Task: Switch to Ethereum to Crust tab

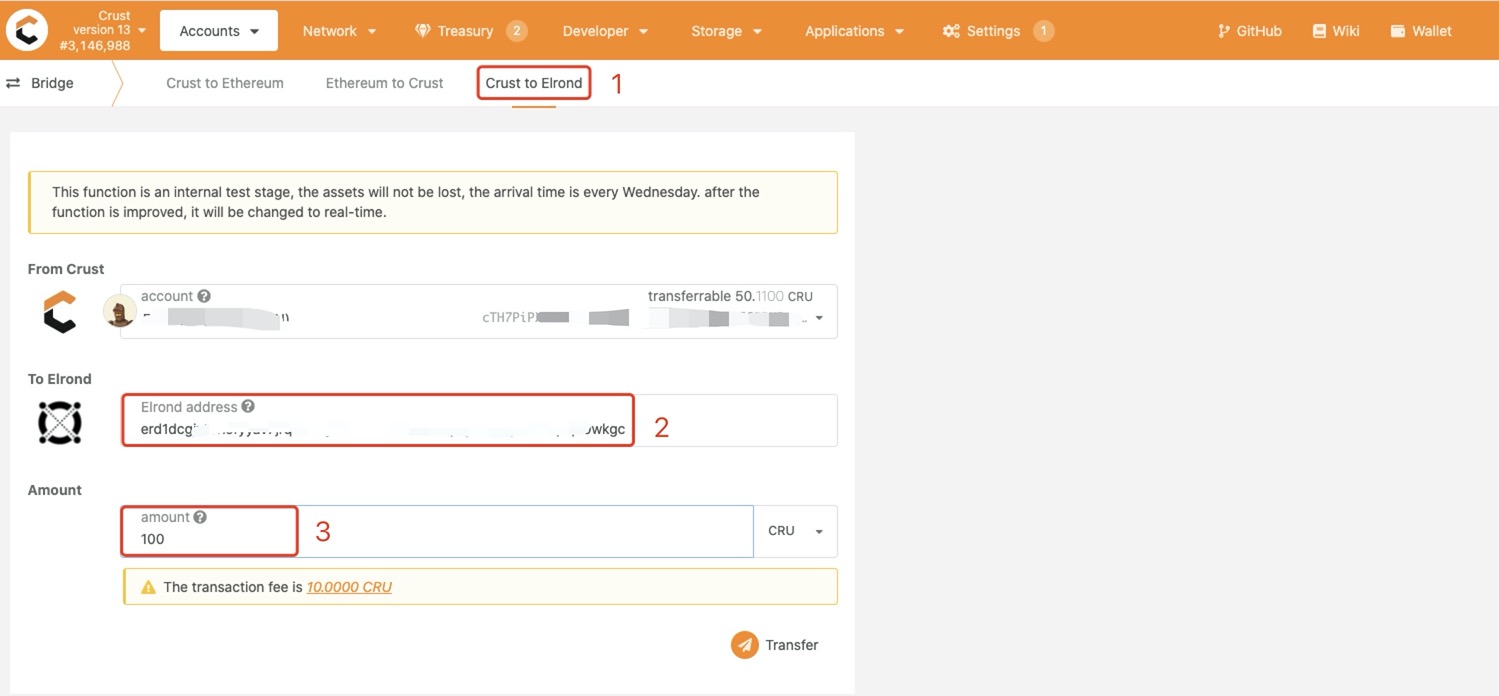Action: (x=384, y=83)
